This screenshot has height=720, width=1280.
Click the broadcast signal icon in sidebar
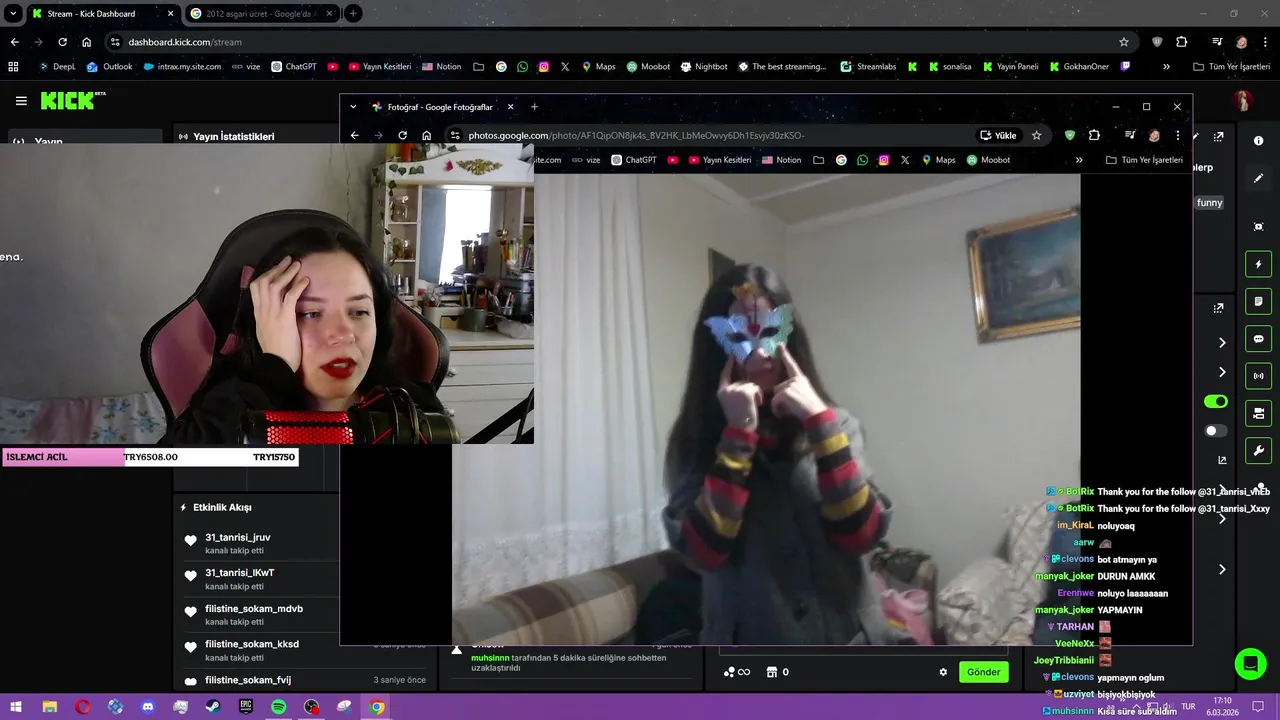click(1258, 376)
